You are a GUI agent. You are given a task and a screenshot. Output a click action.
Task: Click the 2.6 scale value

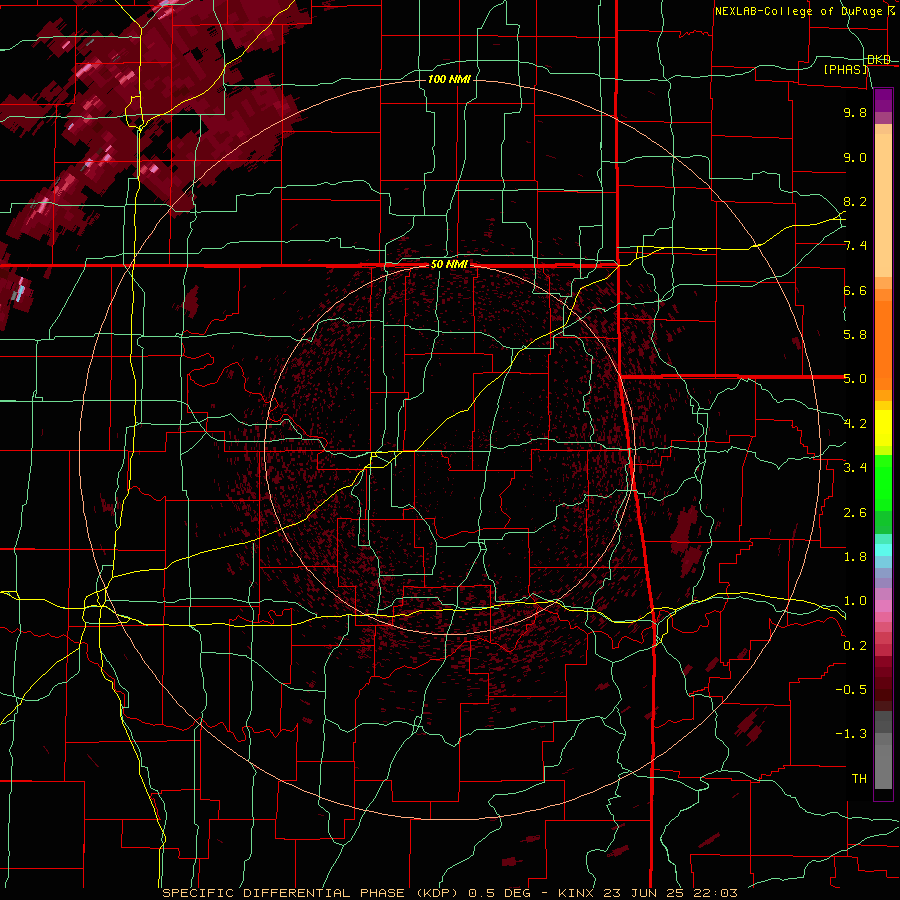pyautogui.click(x=855, y=513)
